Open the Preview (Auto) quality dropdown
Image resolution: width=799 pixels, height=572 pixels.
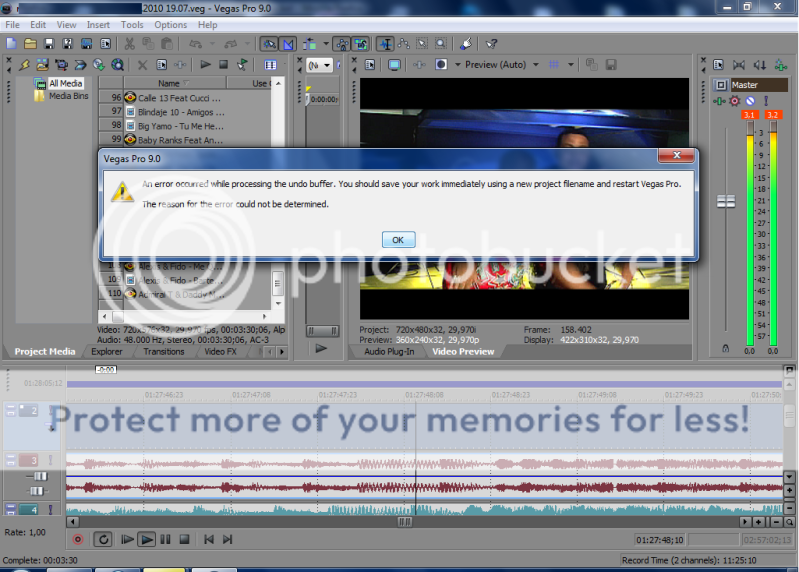tap(536, 65)
